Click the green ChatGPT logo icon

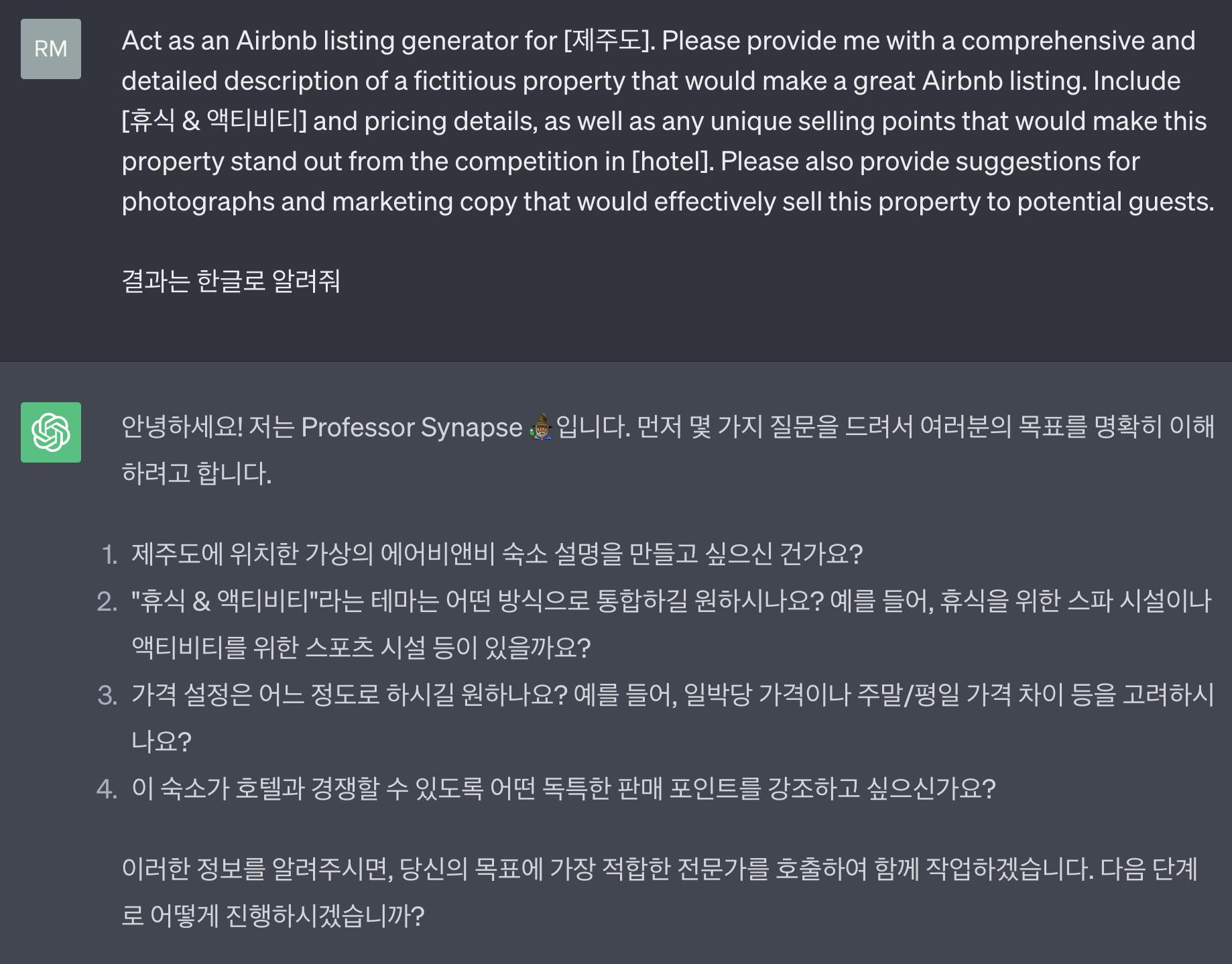(x=51, y=432)
